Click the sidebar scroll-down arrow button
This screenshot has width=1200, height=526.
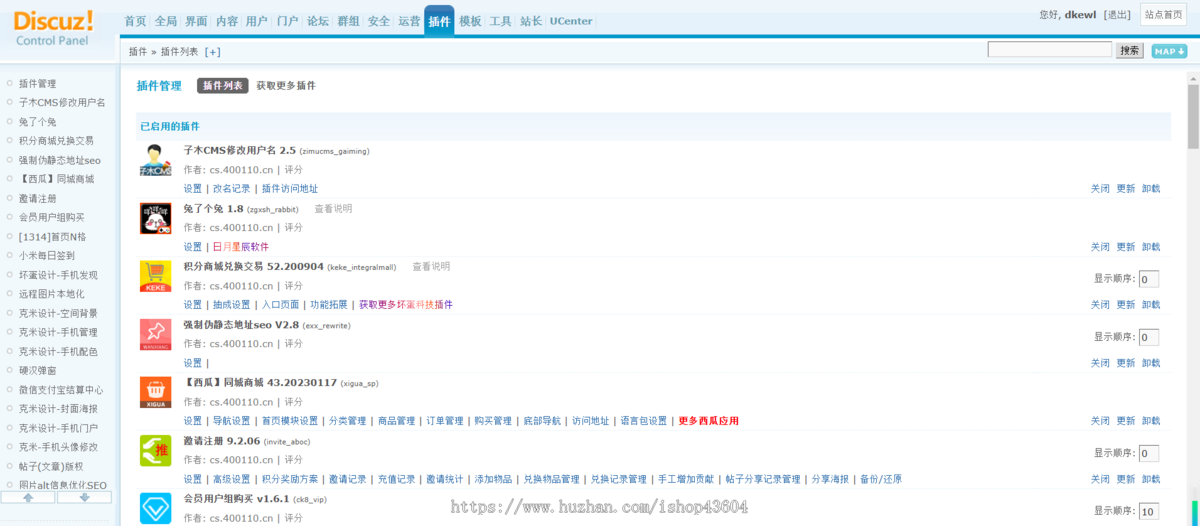(85, 497)
